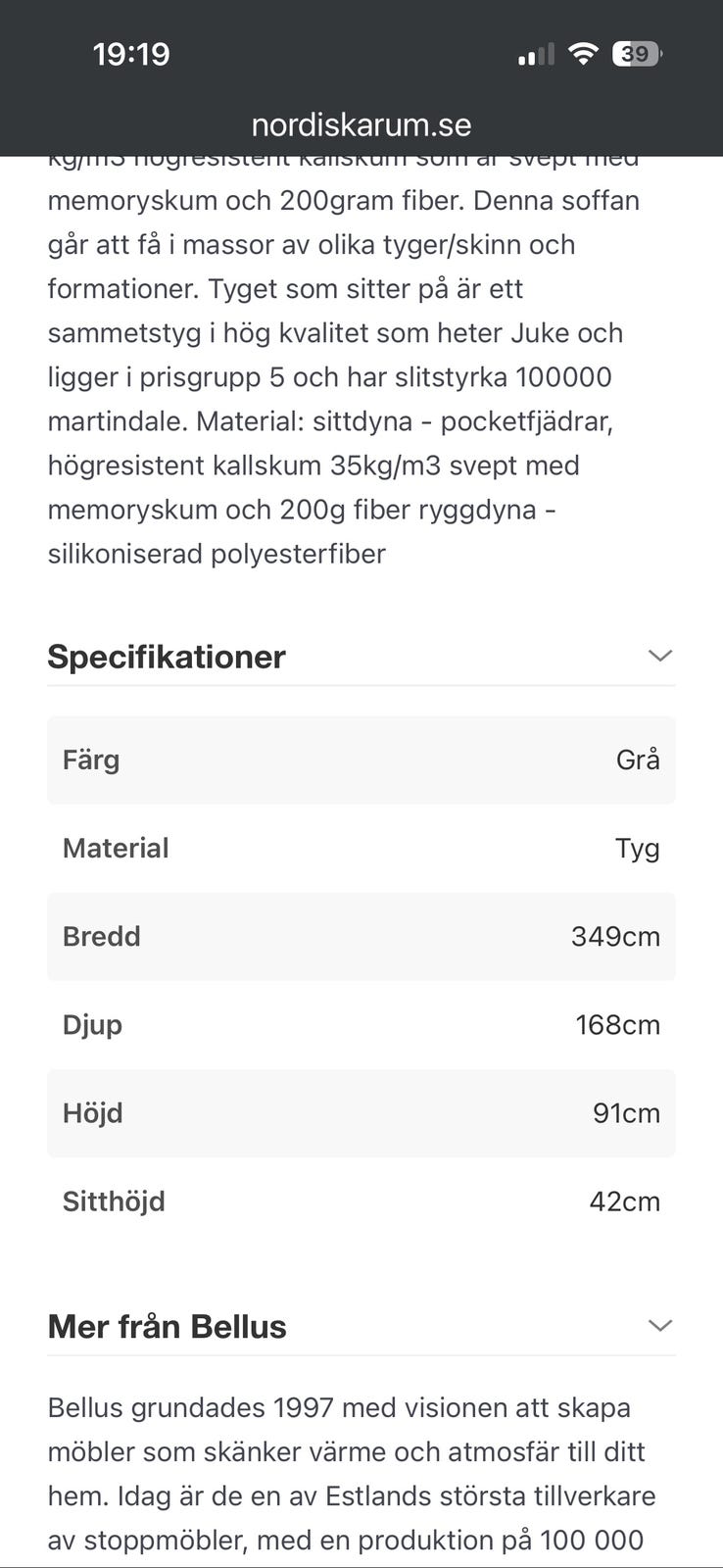Click the Grå color value
Viewport: 723px width, 1568px height.
pos(638,760)
